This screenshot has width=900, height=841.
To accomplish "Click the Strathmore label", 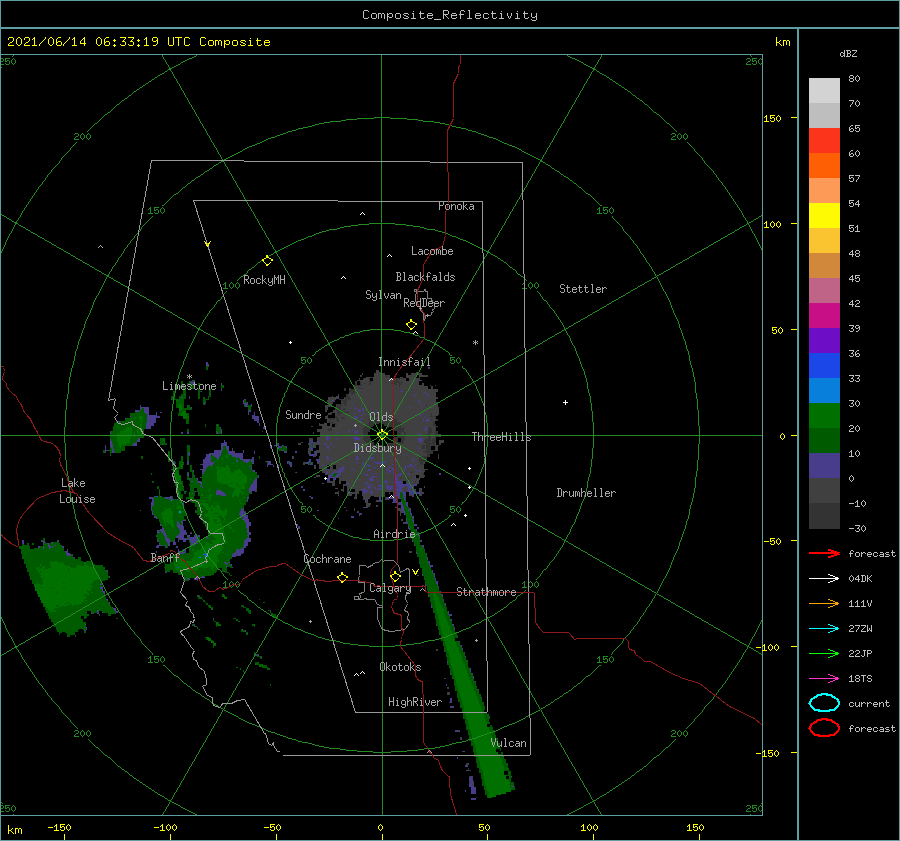I will click(486, 592).
